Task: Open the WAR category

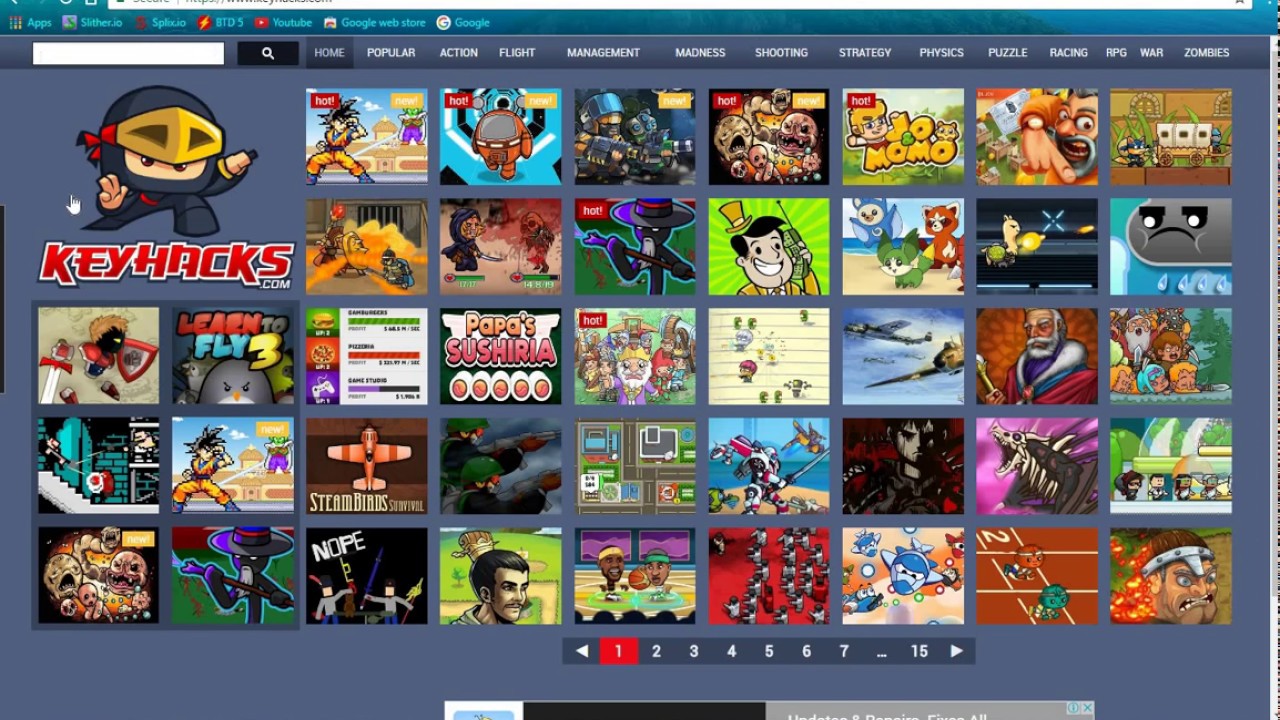Action: [x=1152, y=53]
